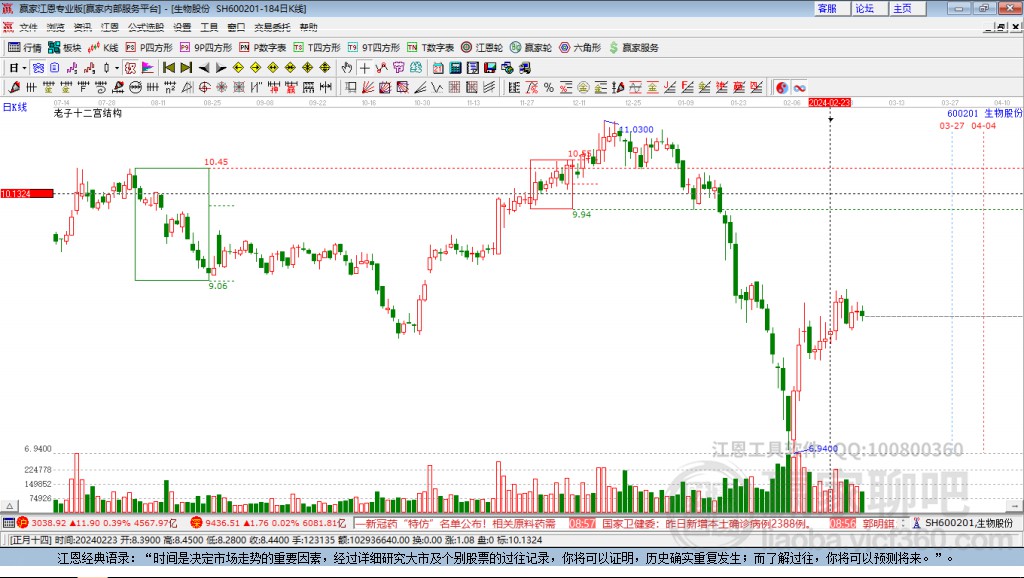Toggle the yin-yang tai chi icon
This screenshot has width=1024, height=578.
(x=782, y=87)
